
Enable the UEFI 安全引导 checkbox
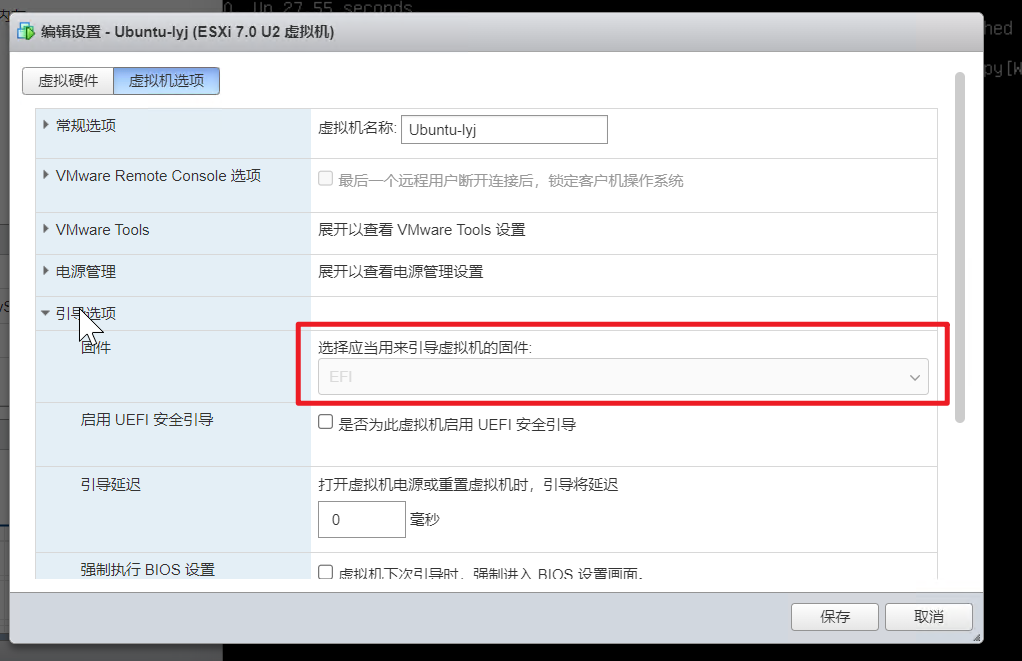point(325,422)
